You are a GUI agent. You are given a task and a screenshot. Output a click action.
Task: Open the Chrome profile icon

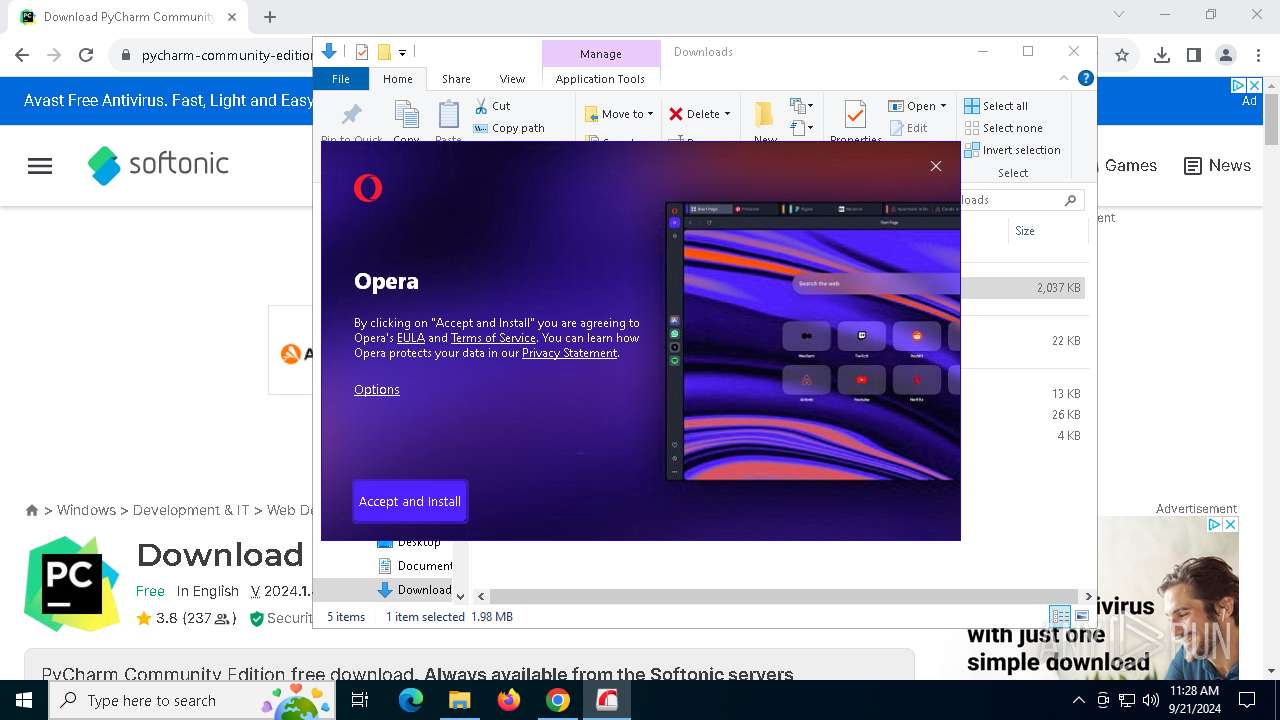[x=1225, y=55]
